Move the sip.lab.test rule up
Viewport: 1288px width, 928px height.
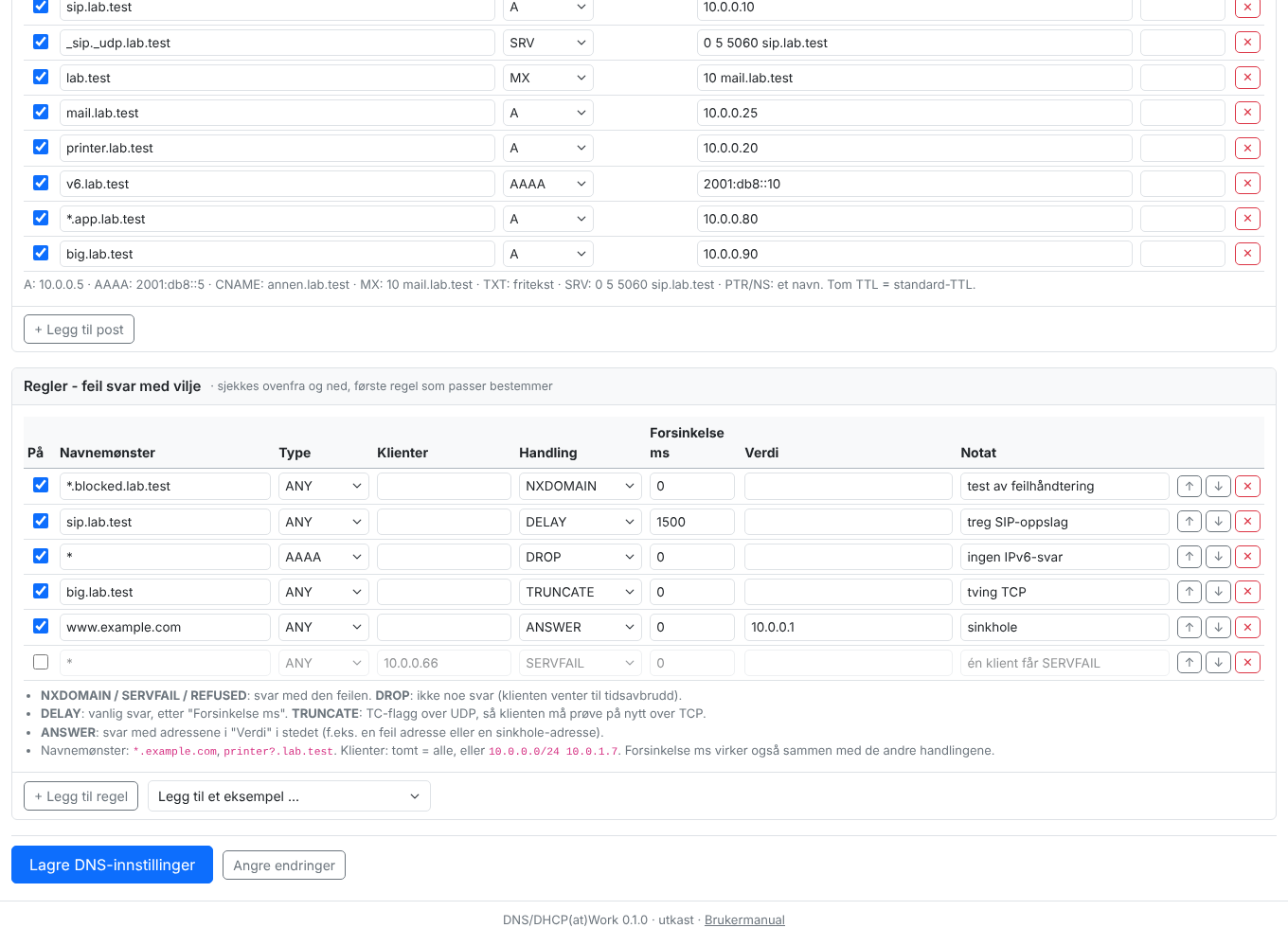pos(1190,522)
